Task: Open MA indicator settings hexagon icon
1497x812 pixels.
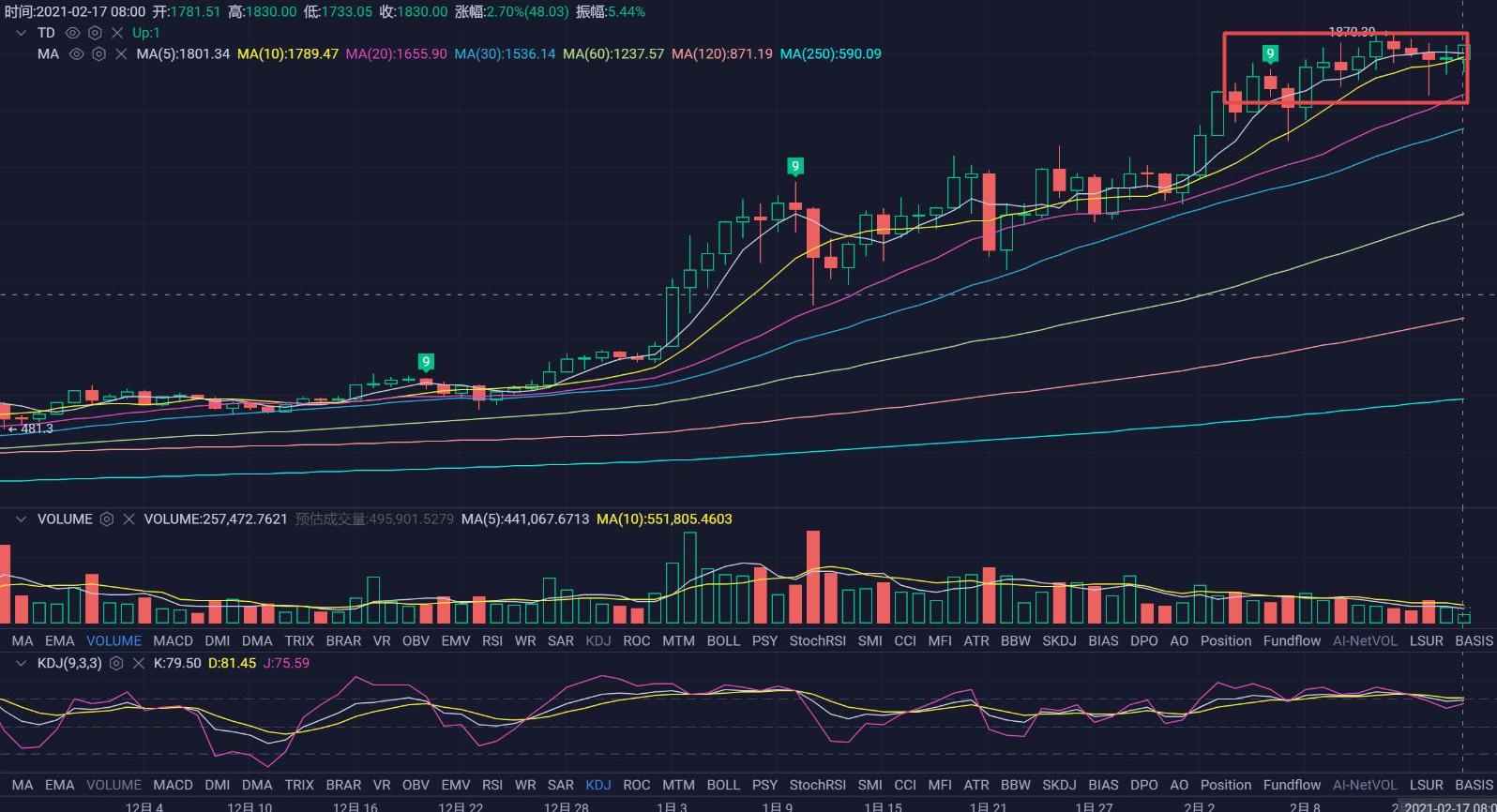Action: click(x=98, y=54)
